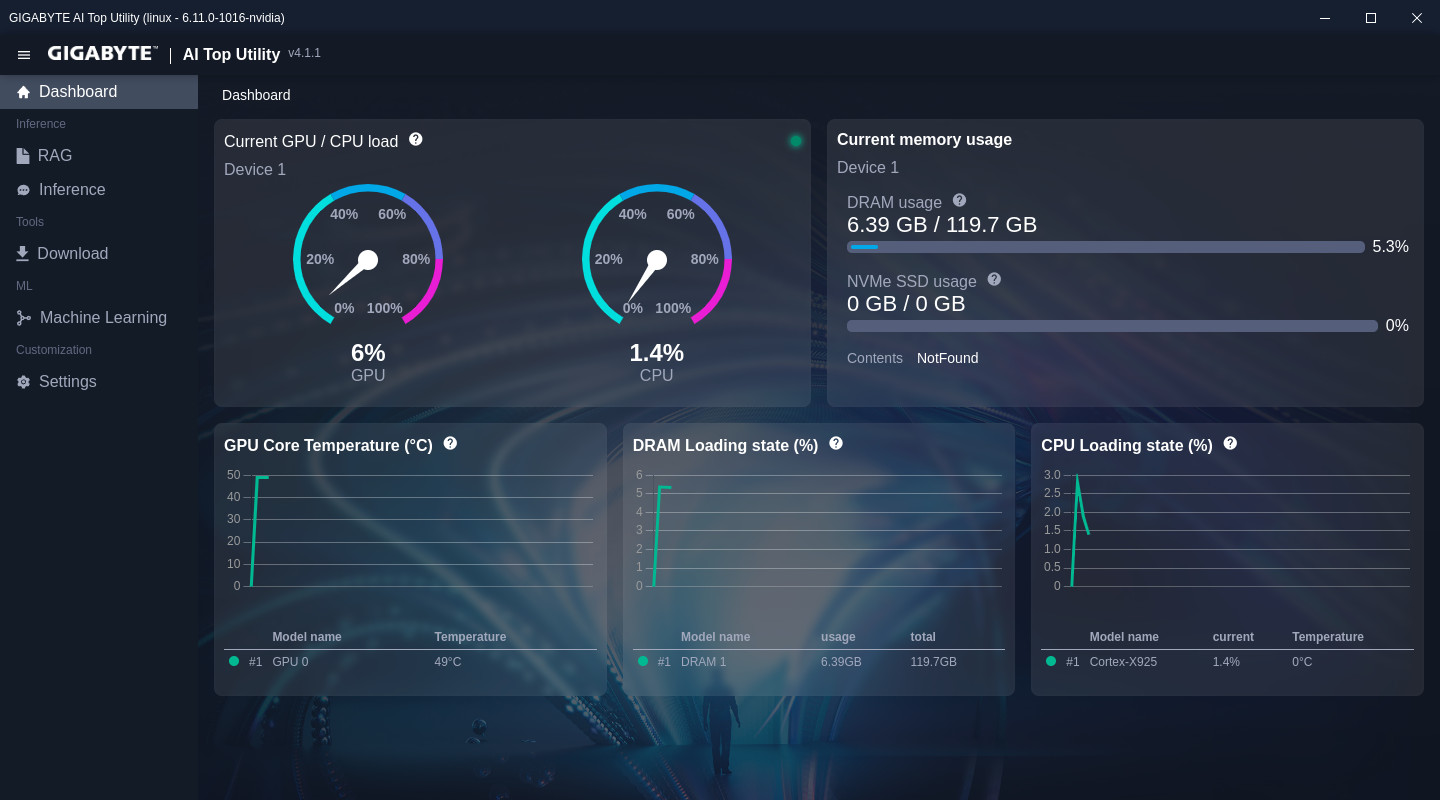Open help for CPU Loading state chart
Viewport: 1440px width, 800px height.
click(1230, 443)
